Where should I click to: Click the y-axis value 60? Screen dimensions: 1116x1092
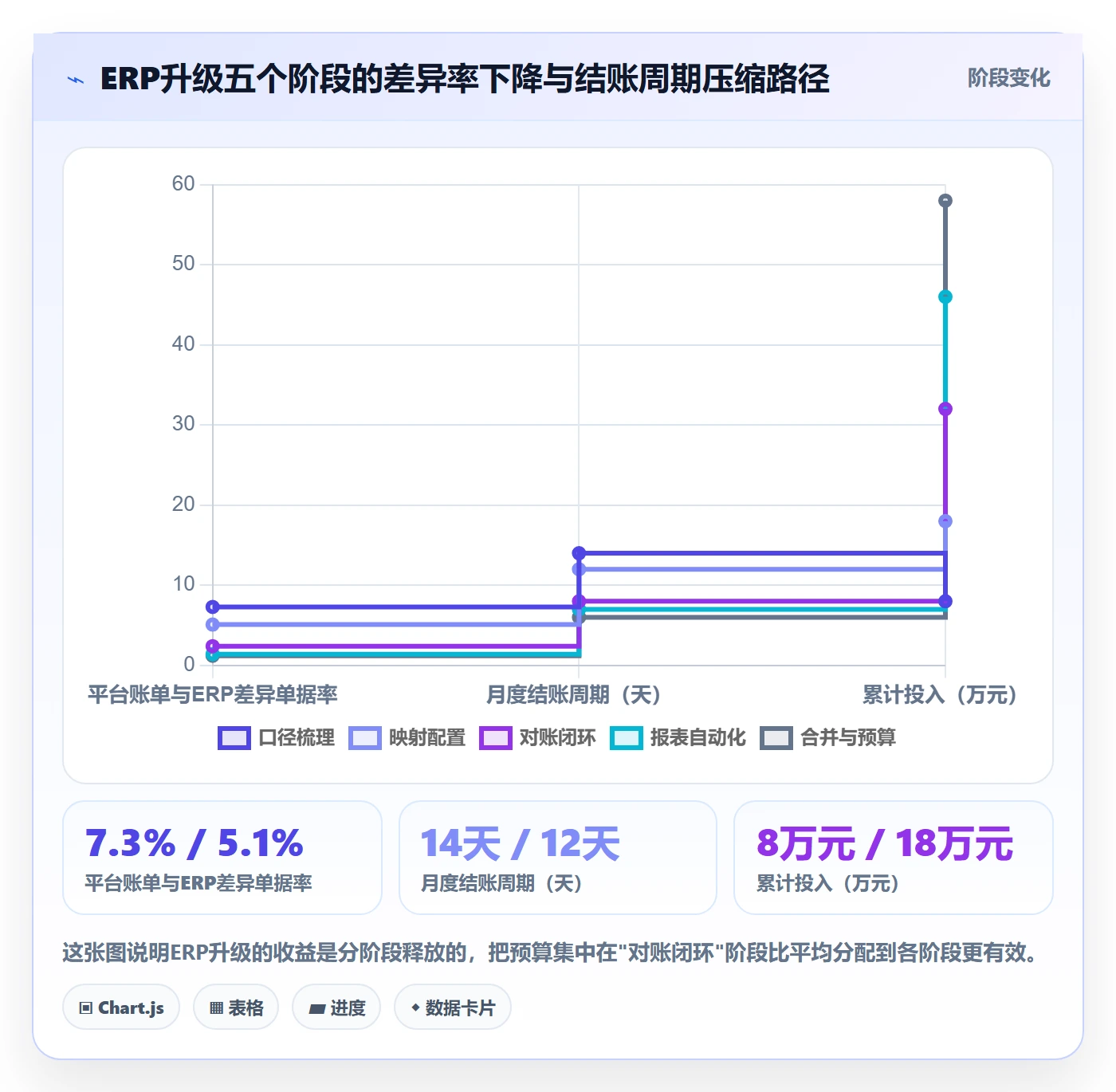click(x=183, y=184)
